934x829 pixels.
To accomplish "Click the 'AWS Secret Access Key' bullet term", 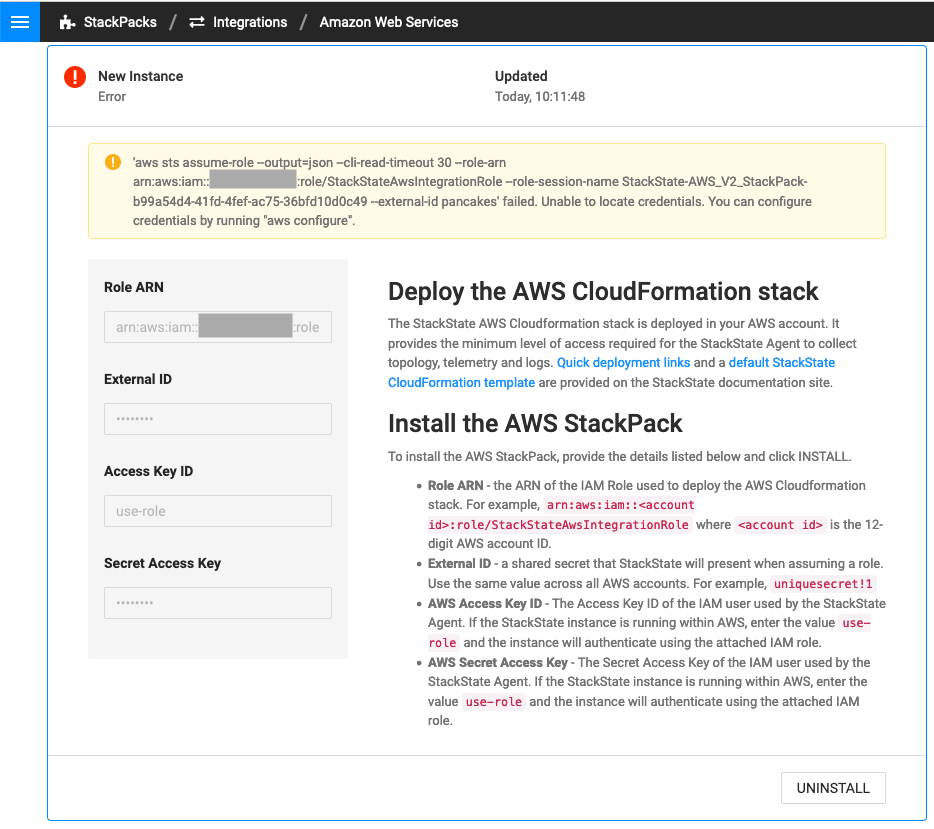I will (497, 662).
